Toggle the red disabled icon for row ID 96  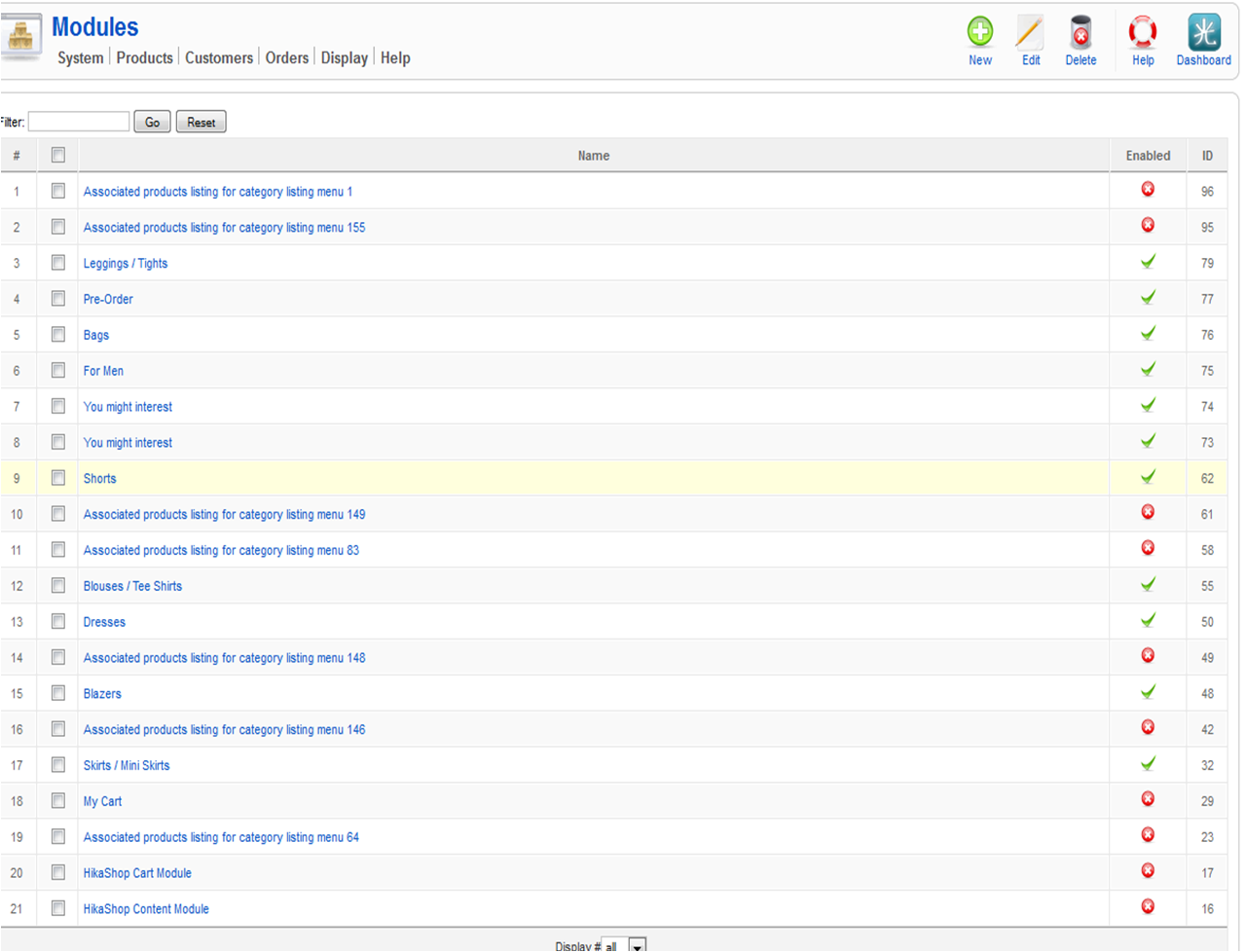click(x=1148, y=189)
